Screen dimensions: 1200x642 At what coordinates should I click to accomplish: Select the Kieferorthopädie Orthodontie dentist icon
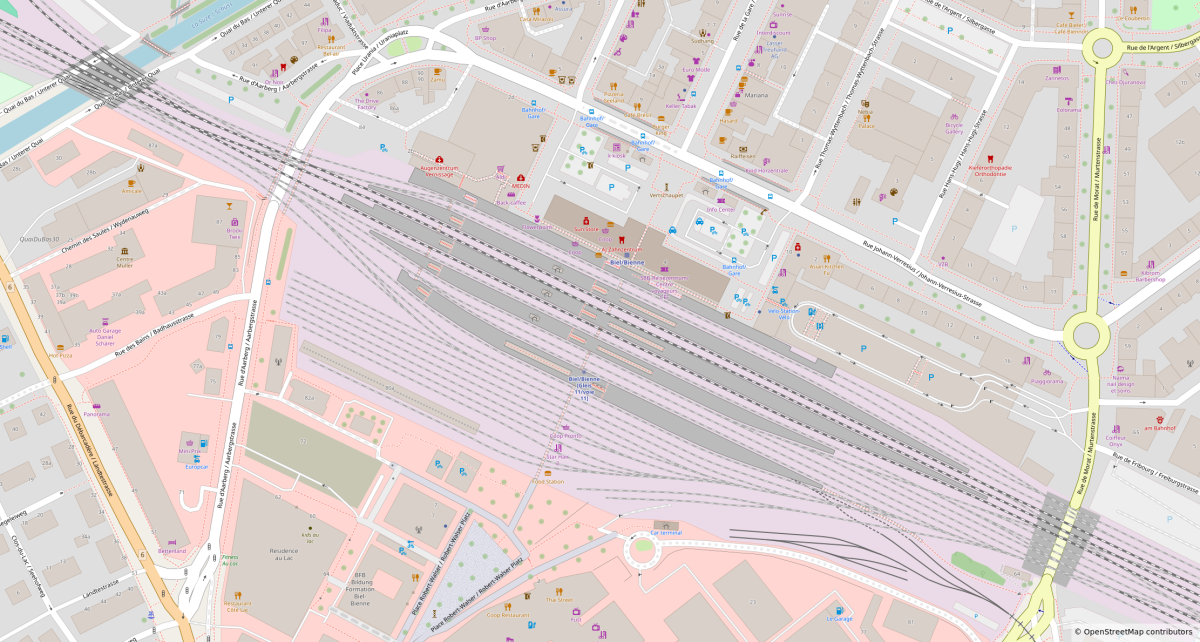coord(988,160)
